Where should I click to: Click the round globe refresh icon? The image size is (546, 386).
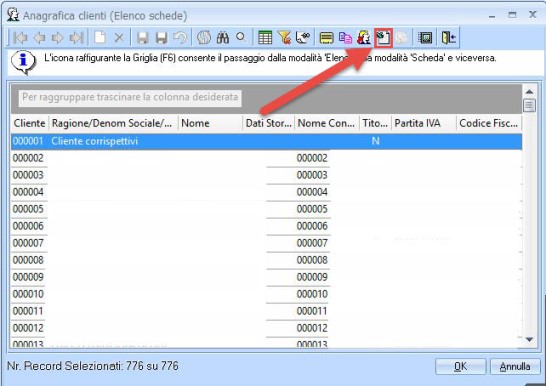pyautogui.click(x=203, y=38)
